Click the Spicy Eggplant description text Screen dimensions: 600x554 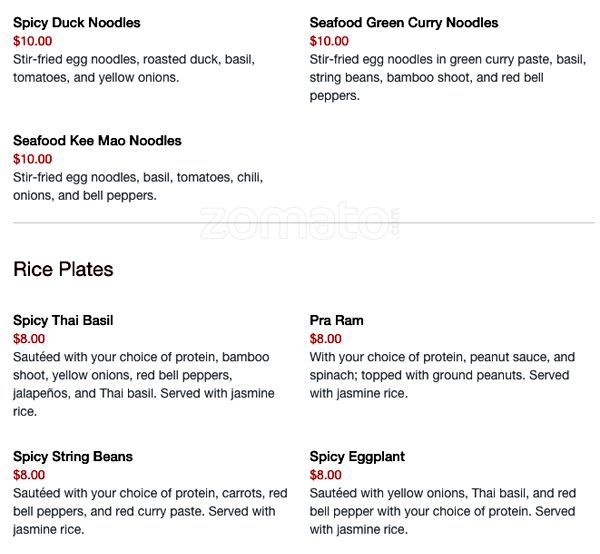point(443,511)
